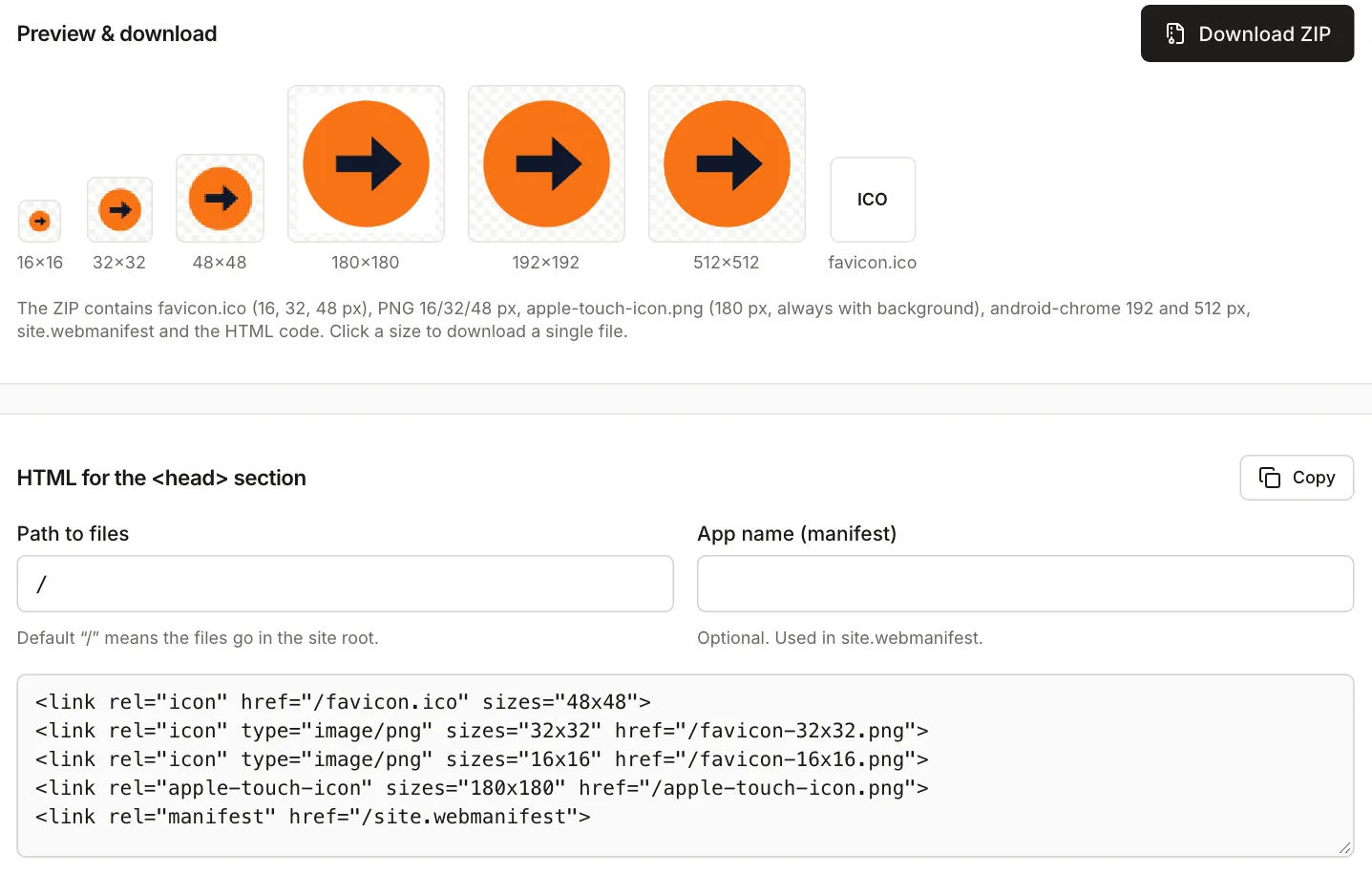Click the 48×48 size label

220,263
